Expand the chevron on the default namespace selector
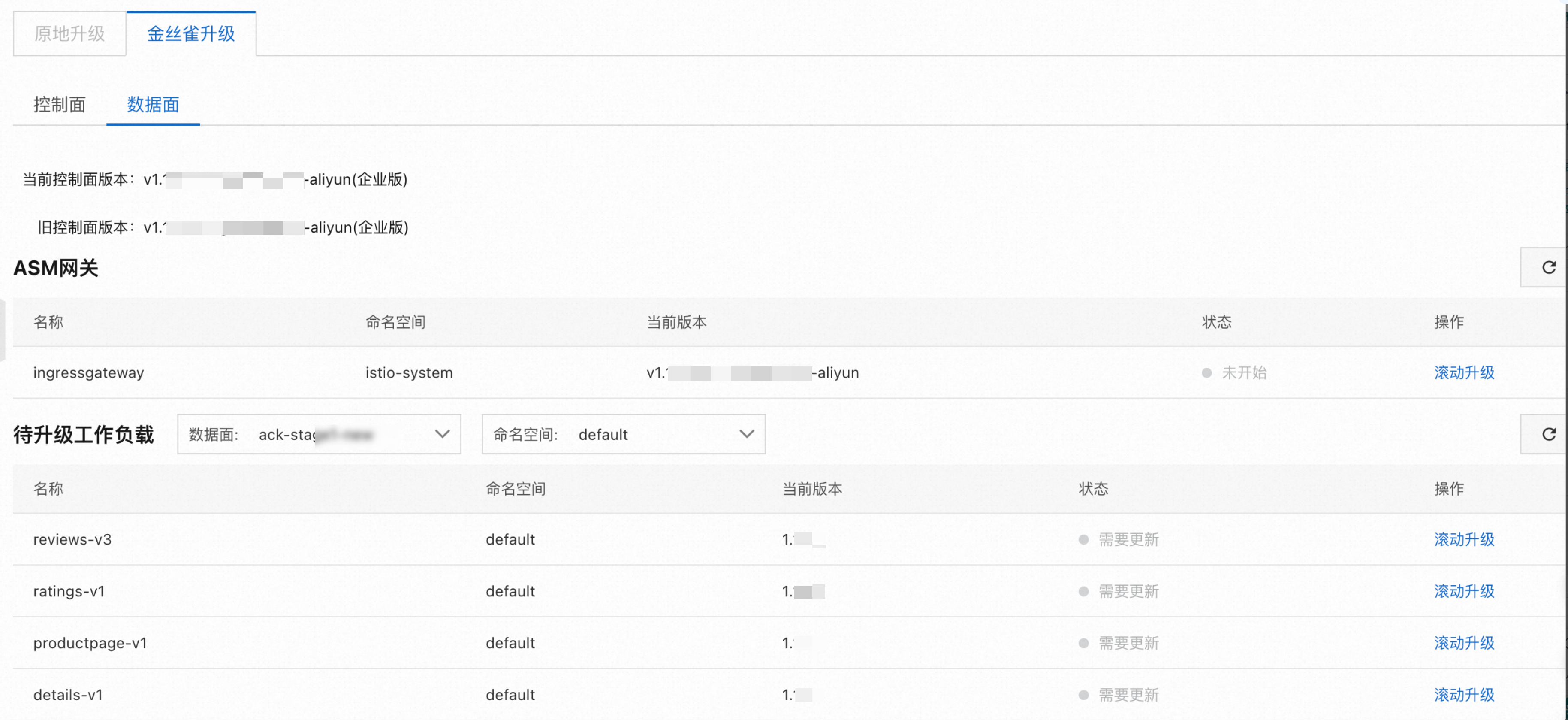The height and width of the screenshot is (720, 1568). pos(747,434)
